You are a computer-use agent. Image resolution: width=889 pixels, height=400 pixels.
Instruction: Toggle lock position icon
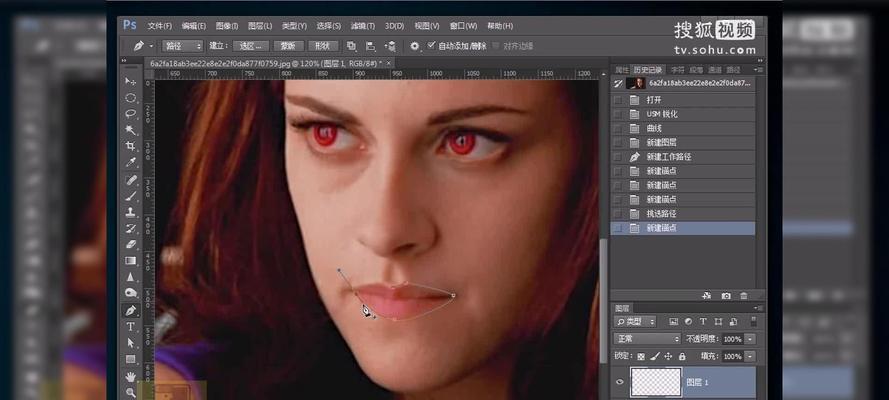[668, 356]
